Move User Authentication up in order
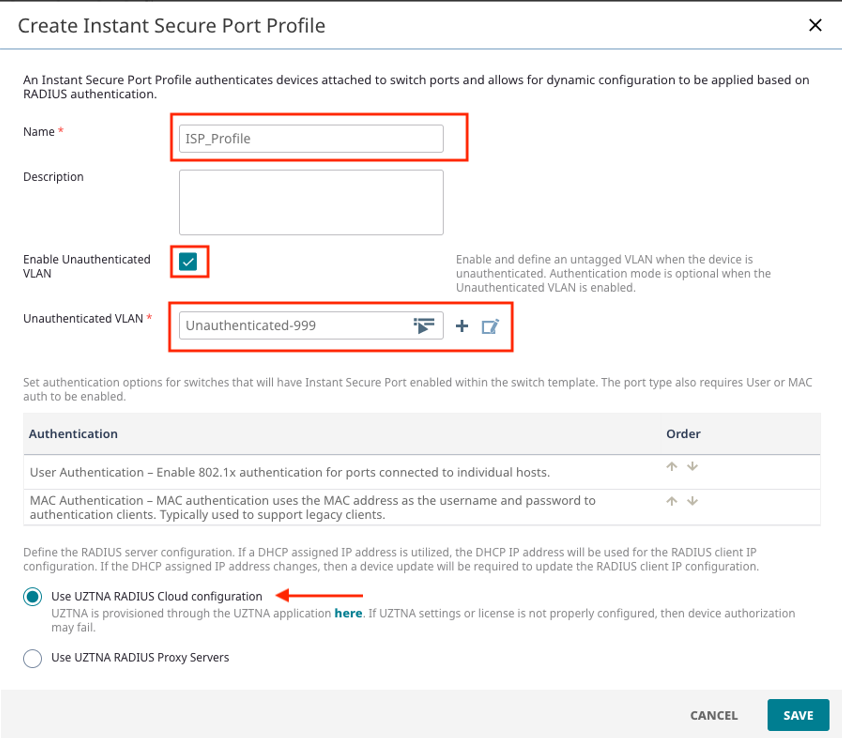This screenshot has width=842, height=738. [673, 465]
